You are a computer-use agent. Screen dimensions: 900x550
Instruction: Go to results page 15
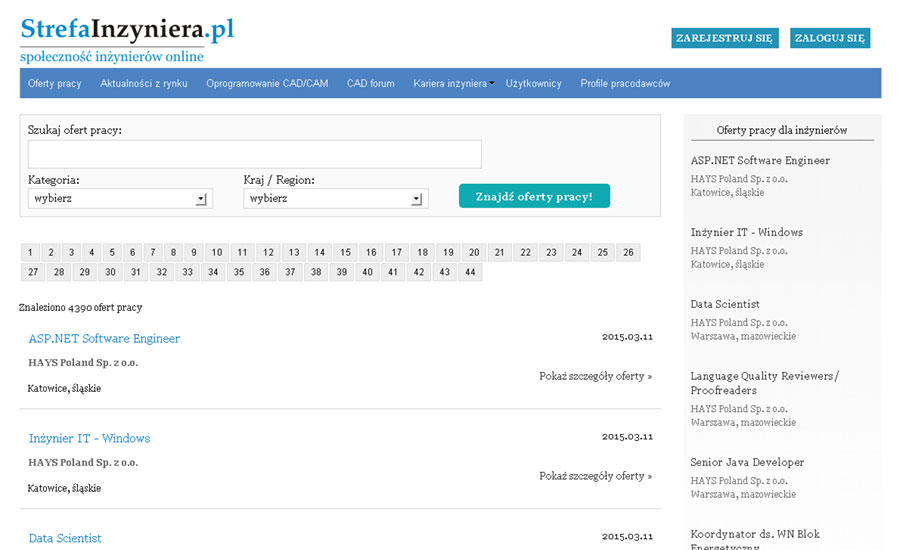pyautogui.click(x=345, y=252)
